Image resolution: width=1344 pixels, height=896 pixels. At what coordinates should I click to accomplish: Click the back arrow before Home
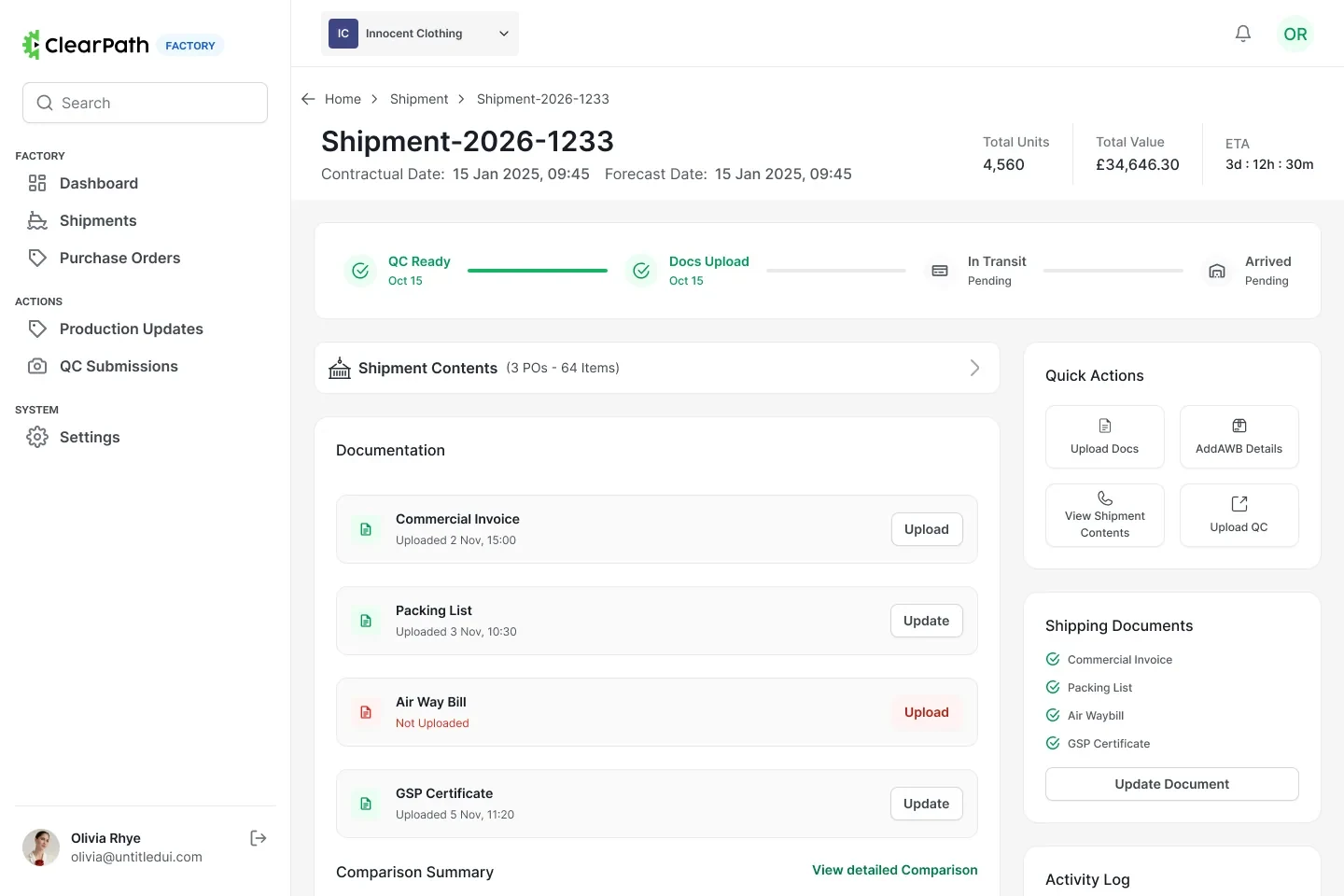(x=308, y=99)
